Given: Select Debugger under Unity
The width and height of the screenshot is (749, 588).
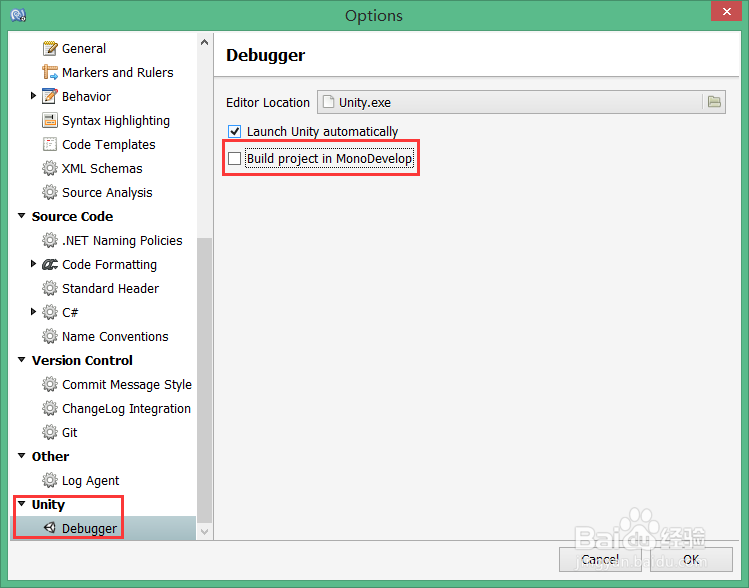Looking at the screenshot, I should pyautogui.click(x=89, y=529).
